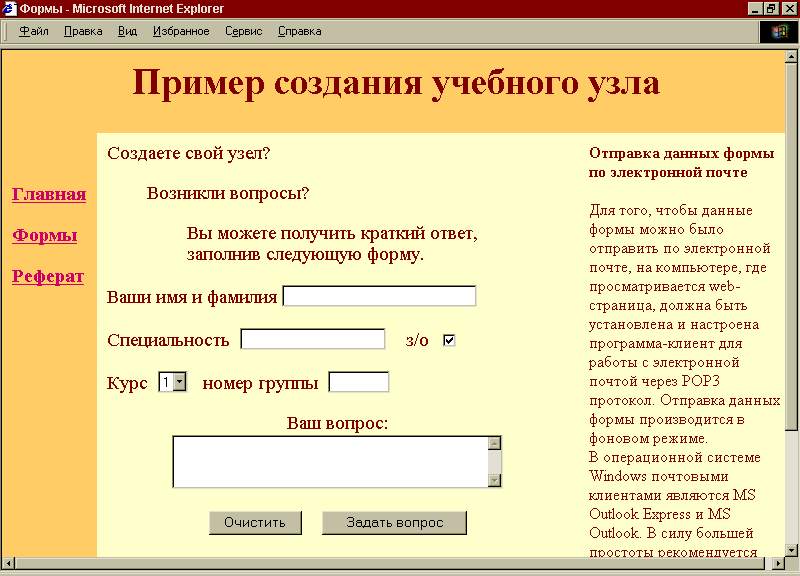
Task: Click the text Вы можете получить краткий ответ
Action: 332,233
